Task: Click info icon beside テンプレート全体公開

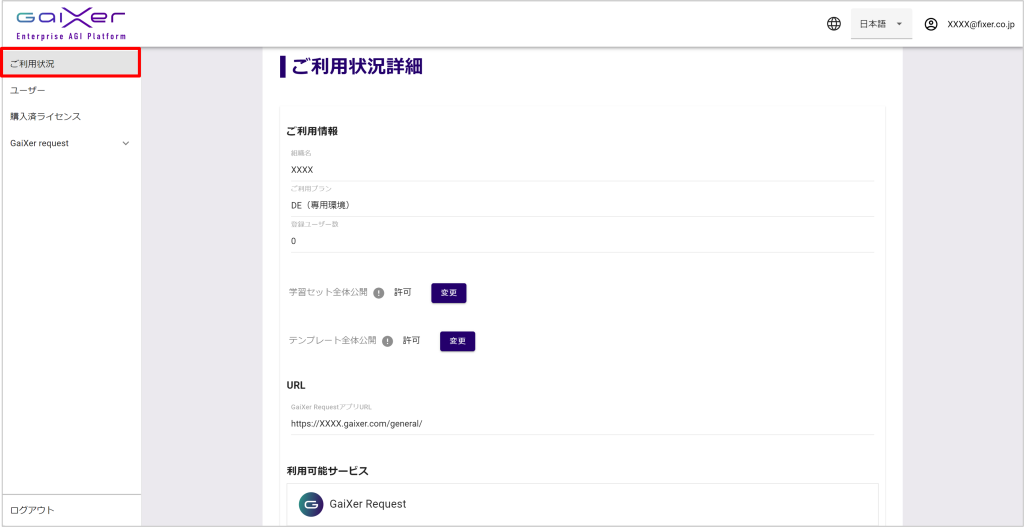Action: click(x=387, y=341)
